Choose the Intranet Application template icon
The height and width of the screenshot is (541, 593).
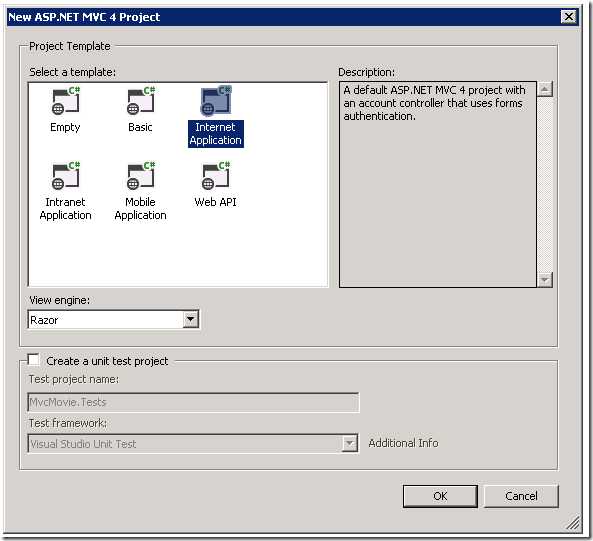pyautogui.click(x=65, y=175)
